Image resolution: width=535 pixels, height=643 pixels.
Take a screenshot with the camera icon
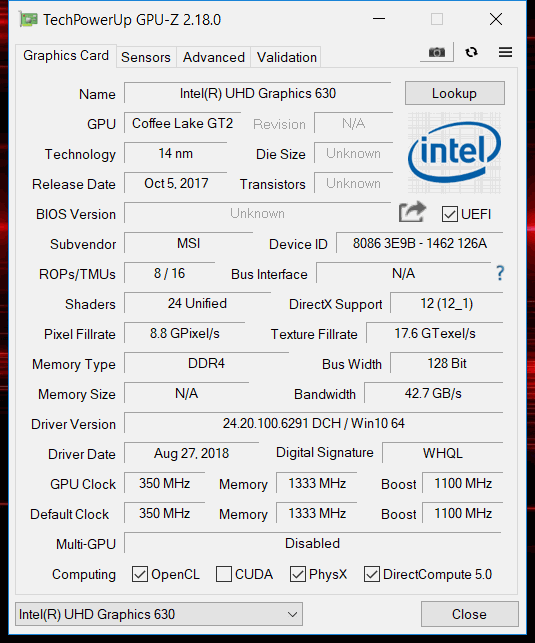click(437, 52)
